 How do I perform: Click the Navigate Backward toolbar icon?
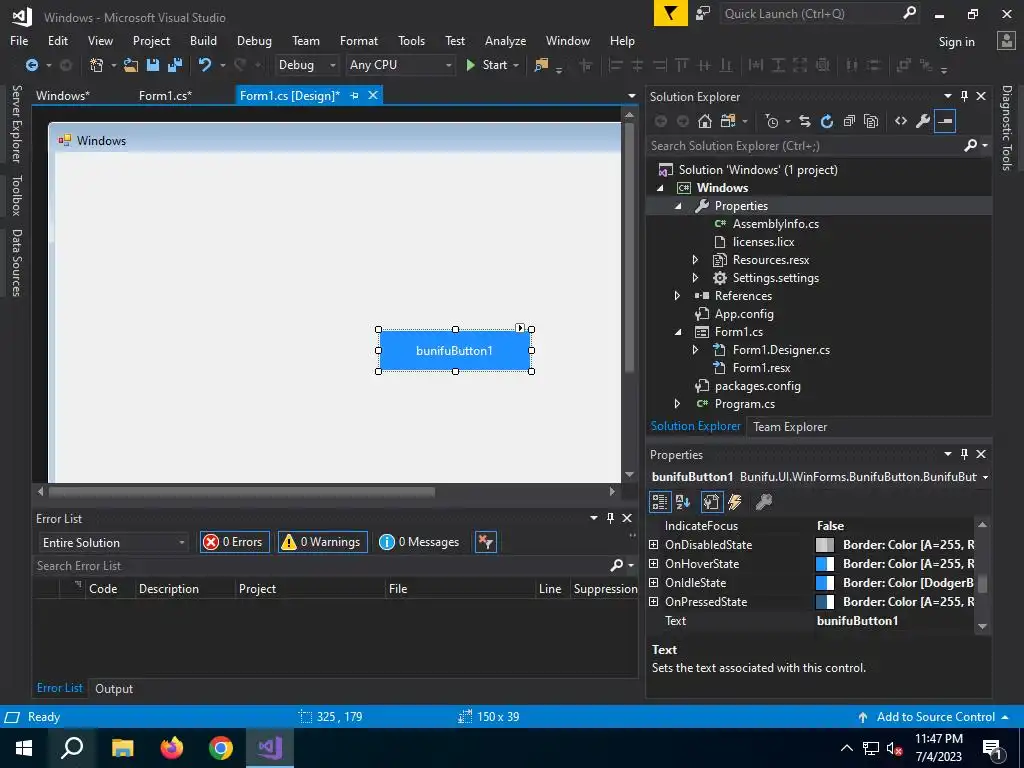(x=31, y=65)
